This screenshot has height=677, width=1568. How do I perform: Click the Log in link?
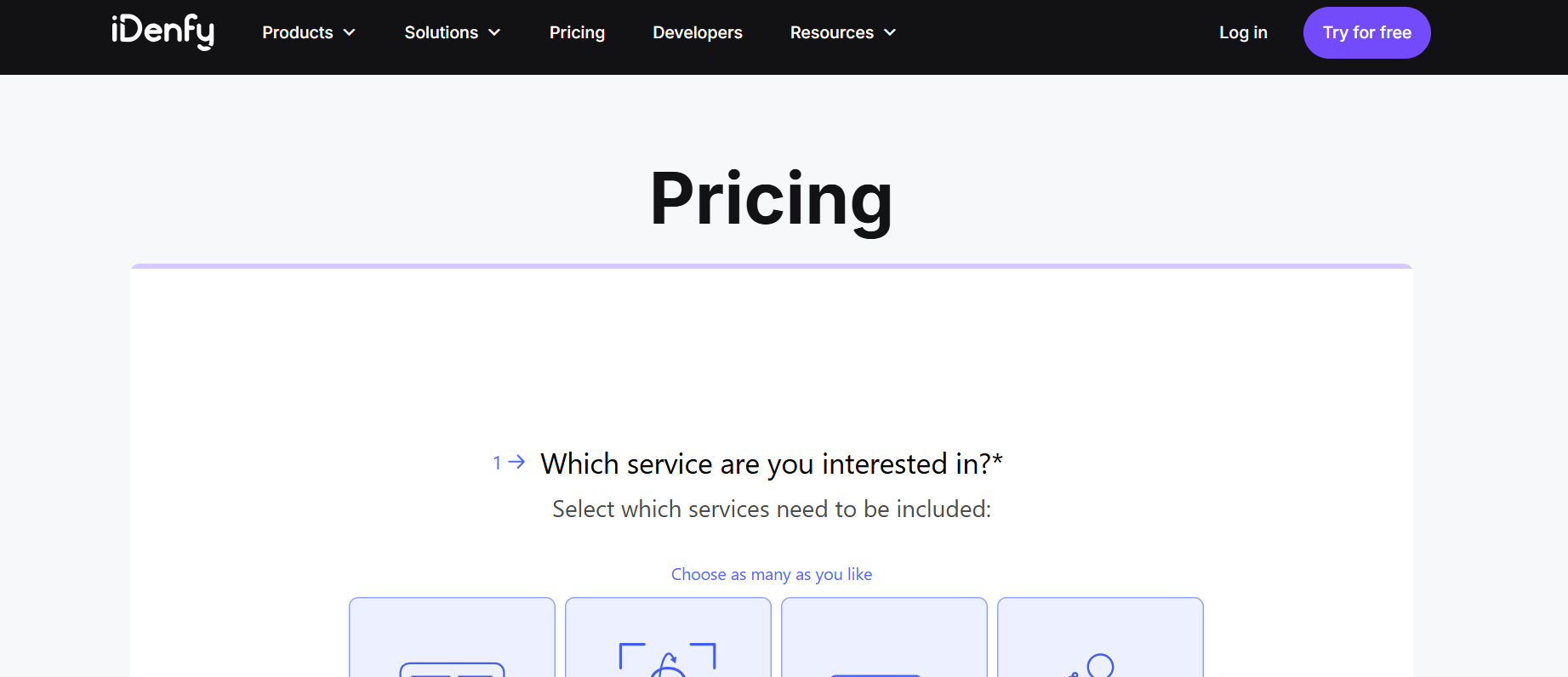click(x=1243, y=32)
